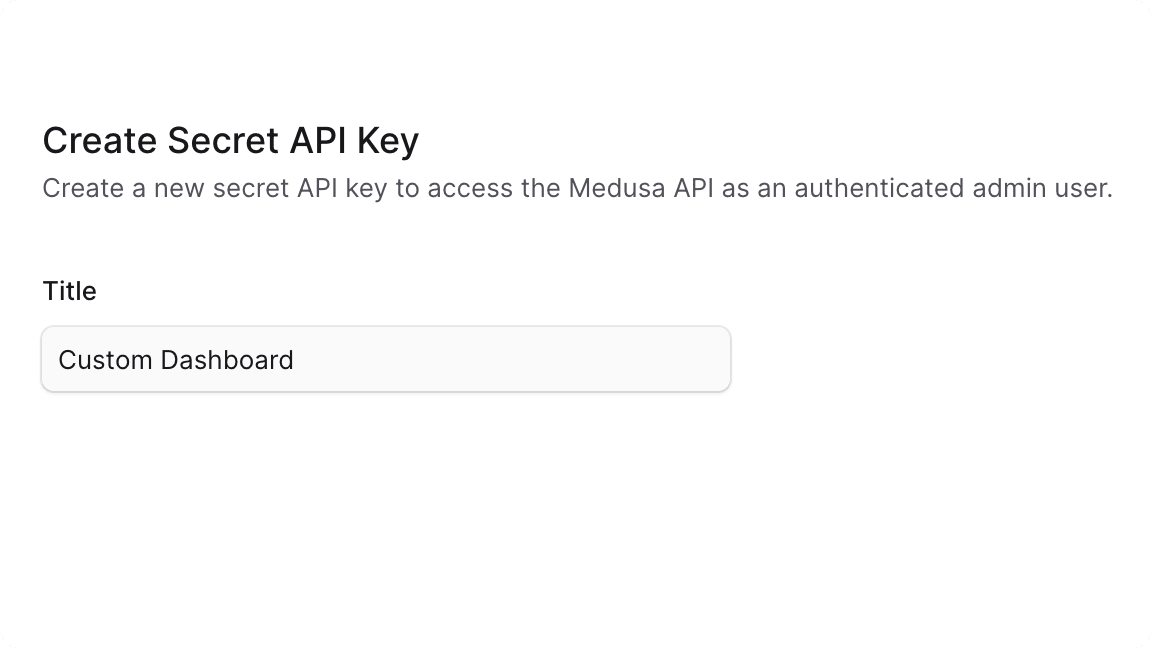The height and width of the screenshot is (648, 1152).
Task: Click inside the Custom Dashboard text box
Action: pyautogui.click(x=385, y=358)
